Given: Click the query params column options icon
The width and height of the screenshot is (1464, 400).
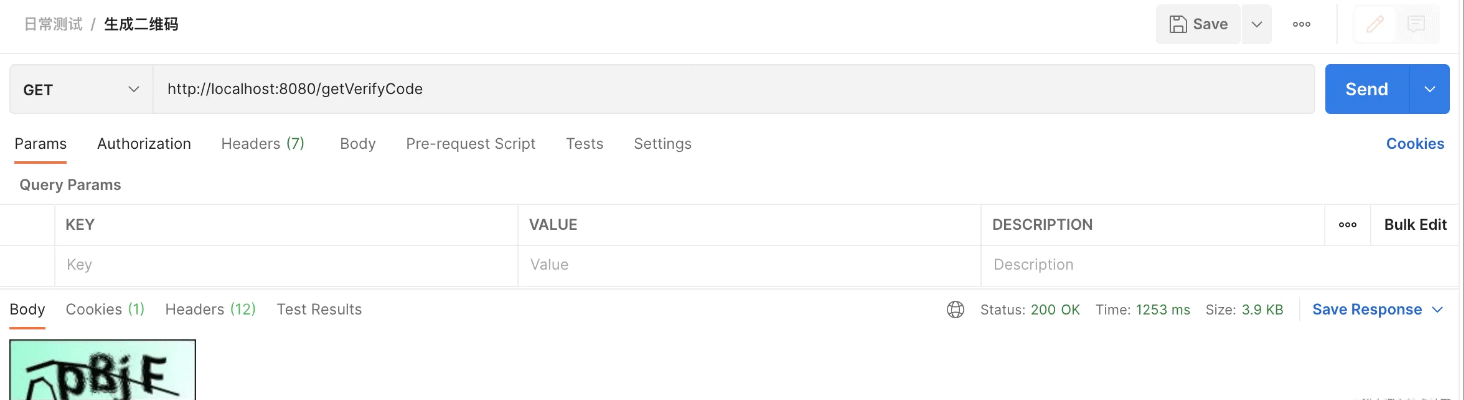Looking at the screenshot, I should click(x=1347, y=225).
